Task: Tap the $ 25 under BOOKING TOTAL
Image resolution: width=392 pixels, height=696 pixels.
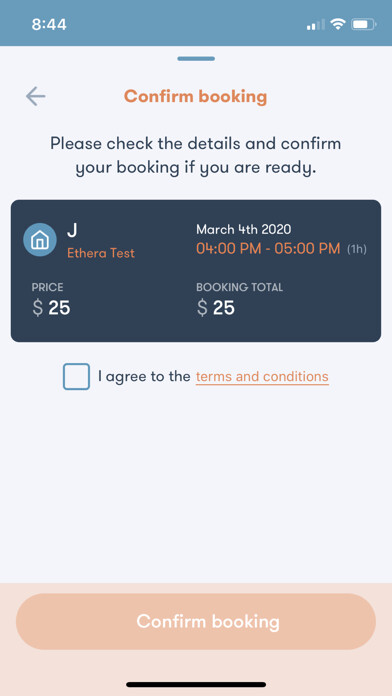Action: pos(215,308)
